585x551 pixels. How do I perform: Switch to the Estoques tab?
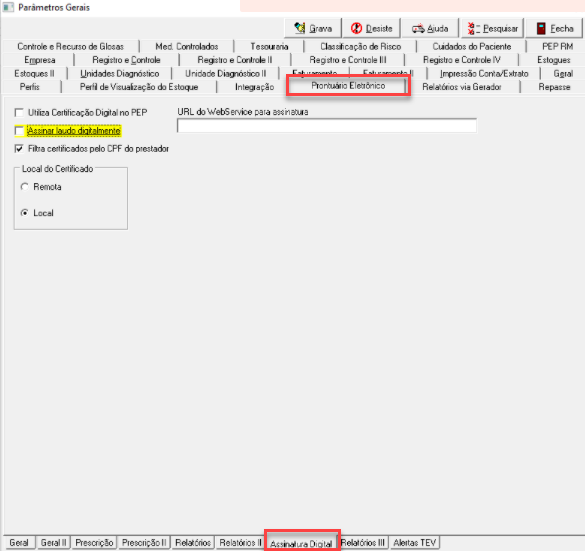[553, 60]
